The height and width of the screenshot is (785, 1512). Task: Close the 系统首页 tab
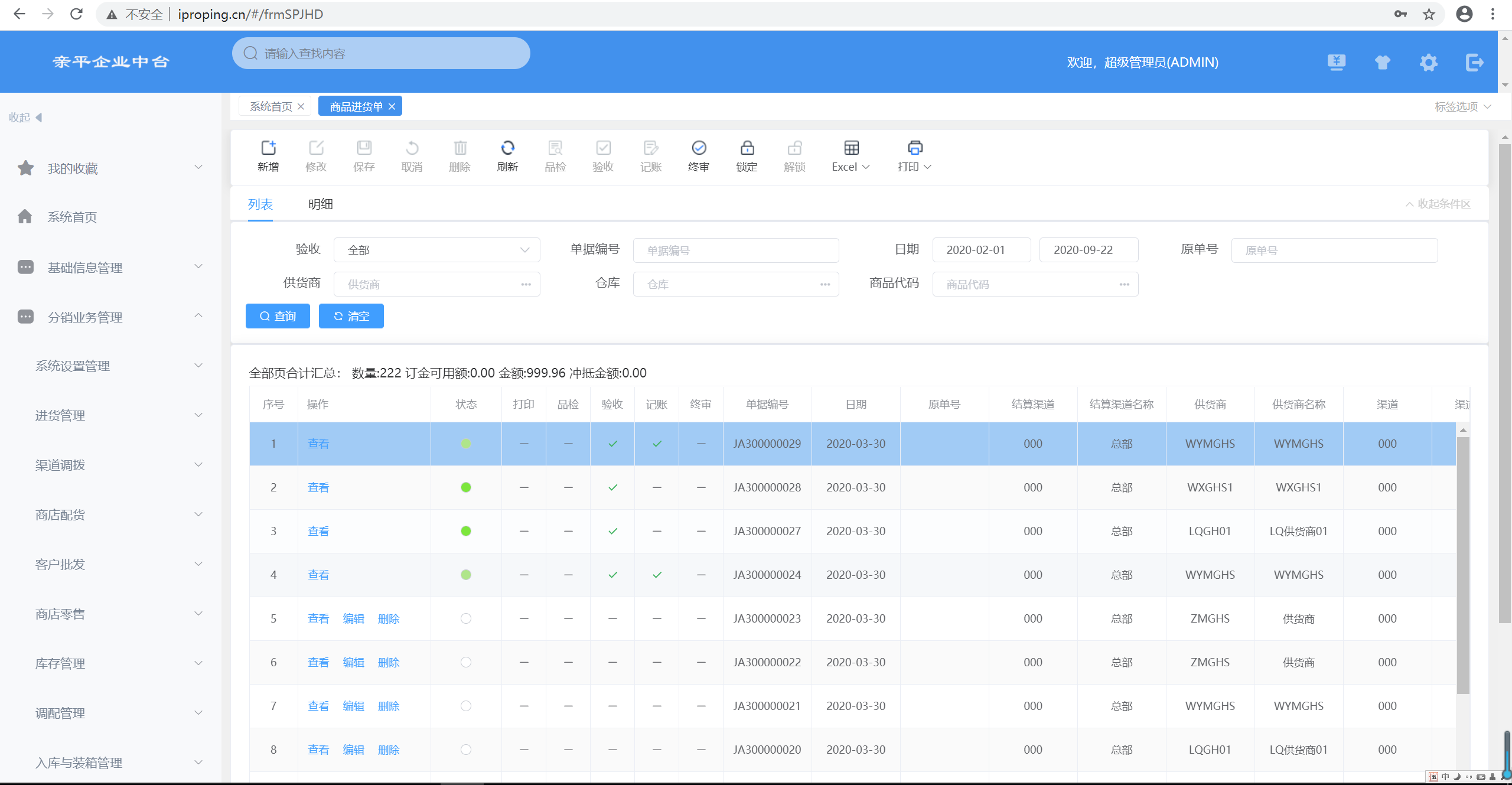pos(301,106)
